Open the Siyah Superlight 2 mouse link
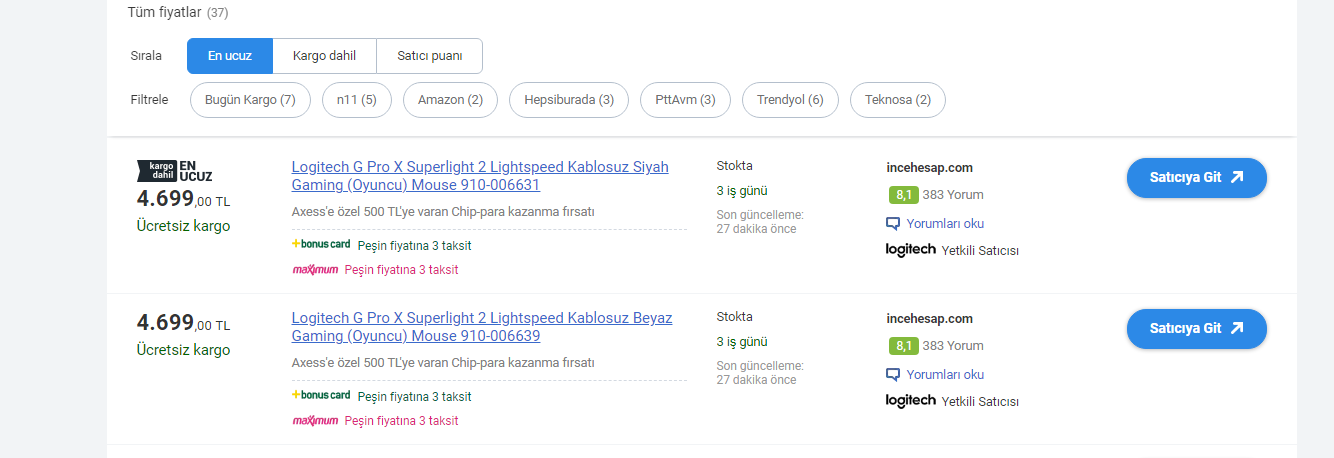Image resolution: width=1334 pixels, height=458 pixels. tap(479, 176)
